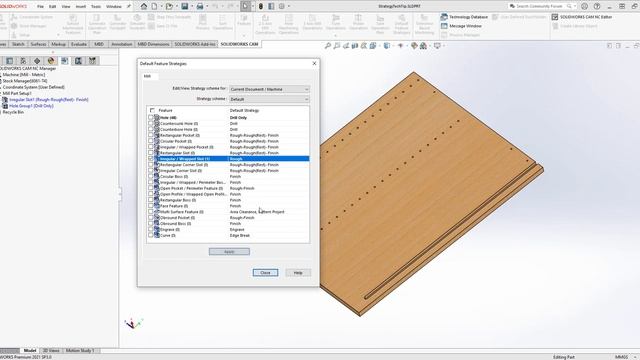Image resolution: width=640 pixels, height=360 pixels.
Task: Close the Default Feature Strategies dialog via X
Action: [x=314, y=63]
